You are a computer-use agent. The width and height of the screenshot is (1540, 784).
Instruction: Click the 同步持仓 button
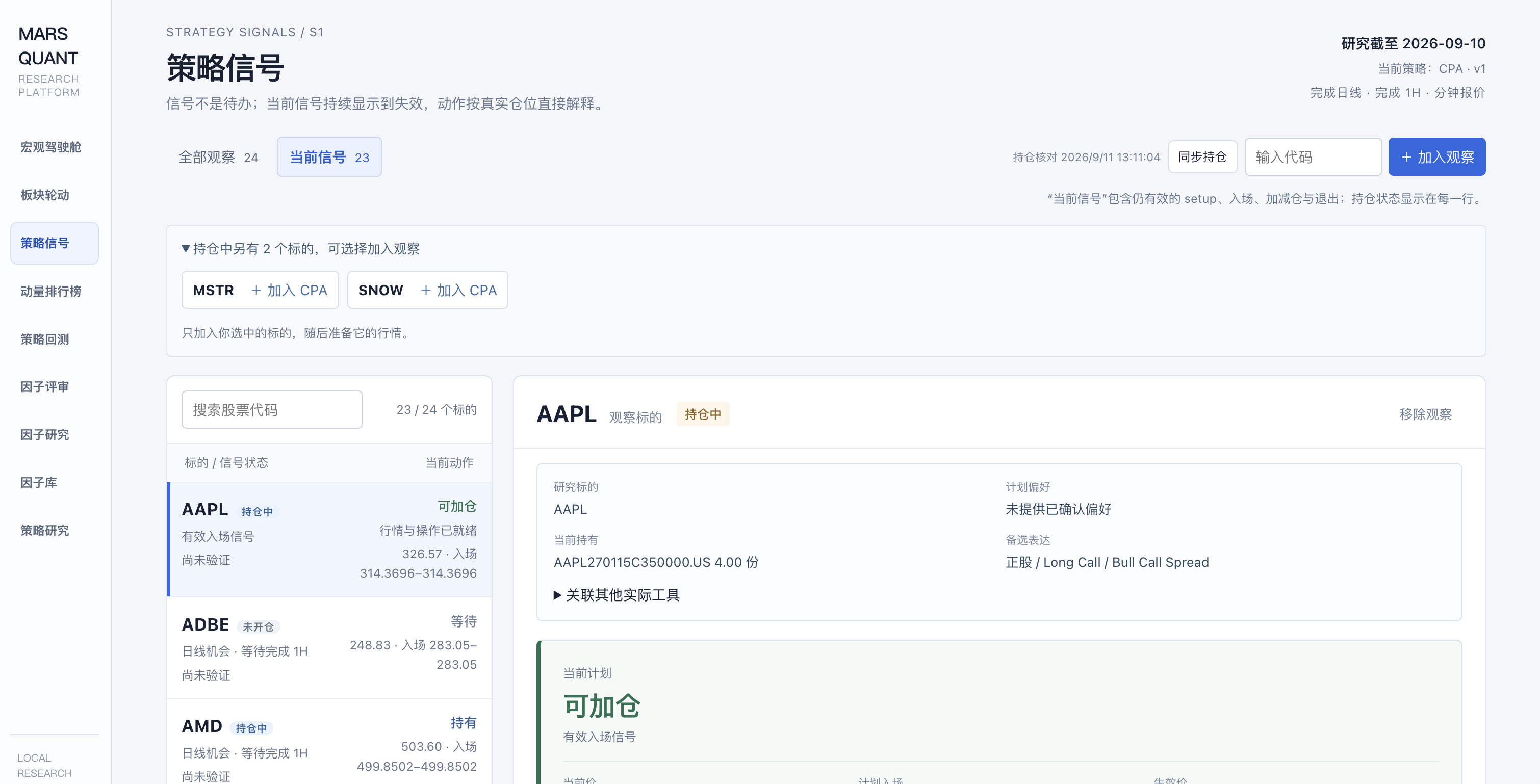click(1202, 157)
